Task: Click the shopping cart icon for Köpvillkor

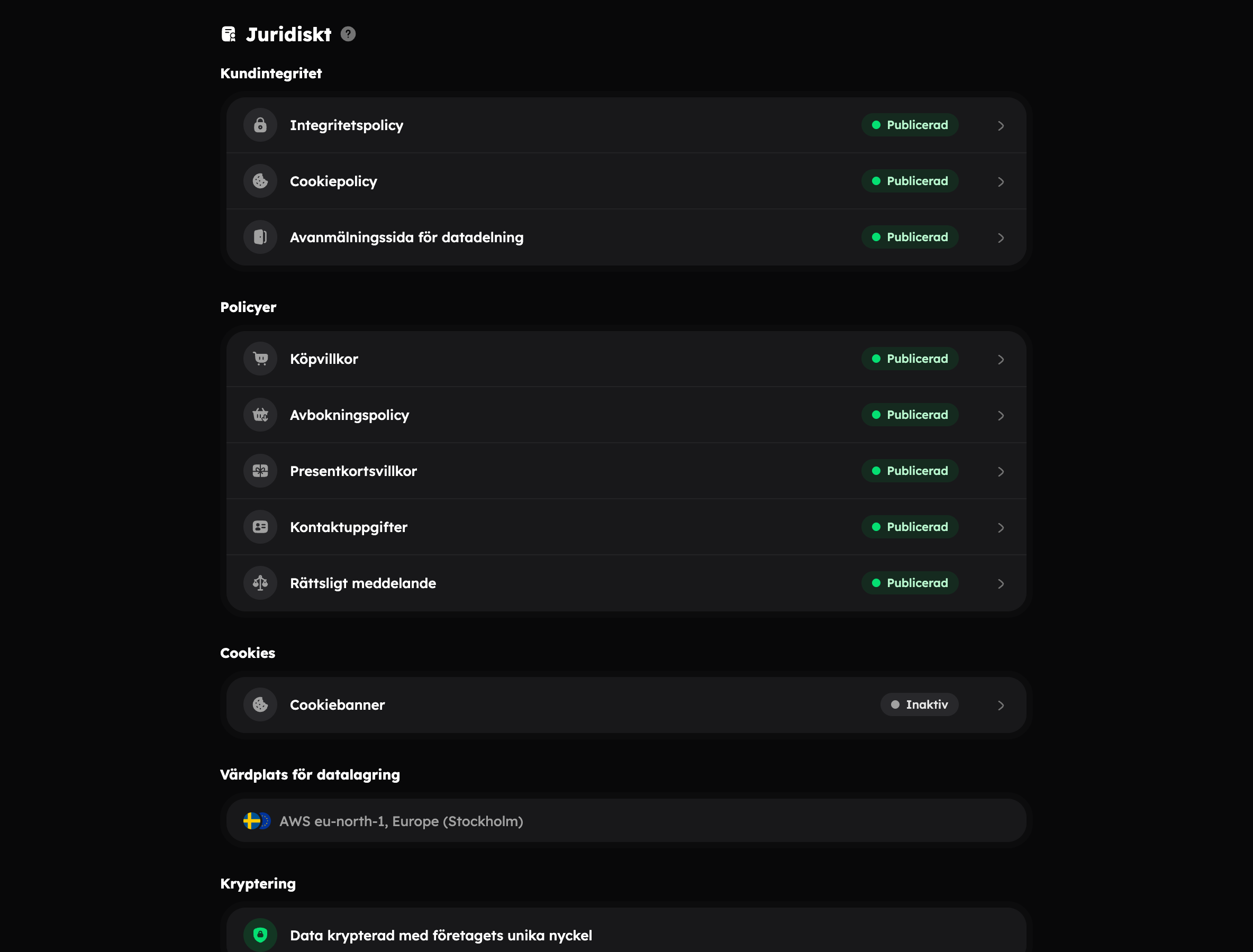Action: coord(260,359)
